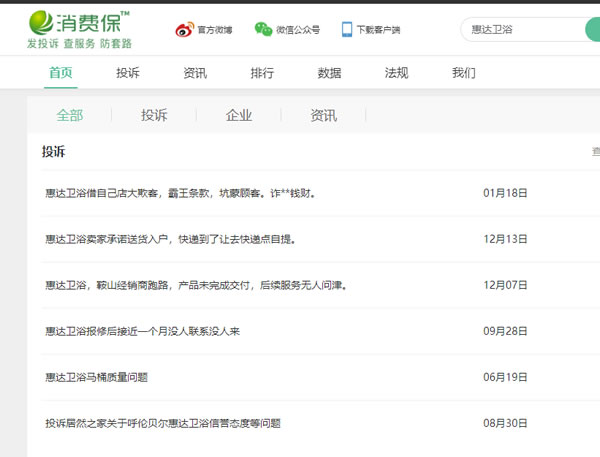Click the 下载客户端 phone icon
This screenshot has width=600, height=457.
click(x=347, y=30)
